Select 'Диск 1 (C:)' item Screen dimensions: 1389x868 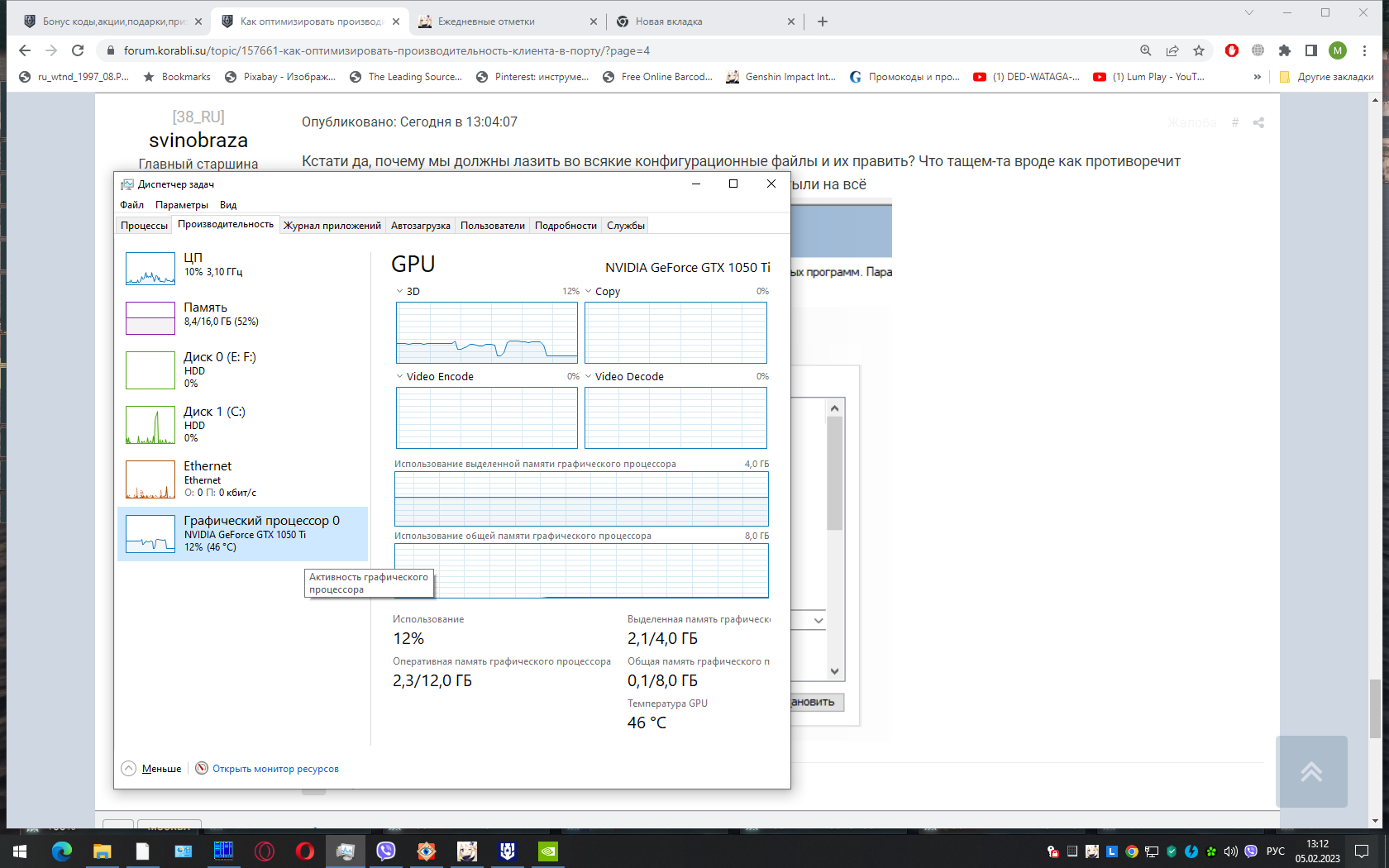242,424
